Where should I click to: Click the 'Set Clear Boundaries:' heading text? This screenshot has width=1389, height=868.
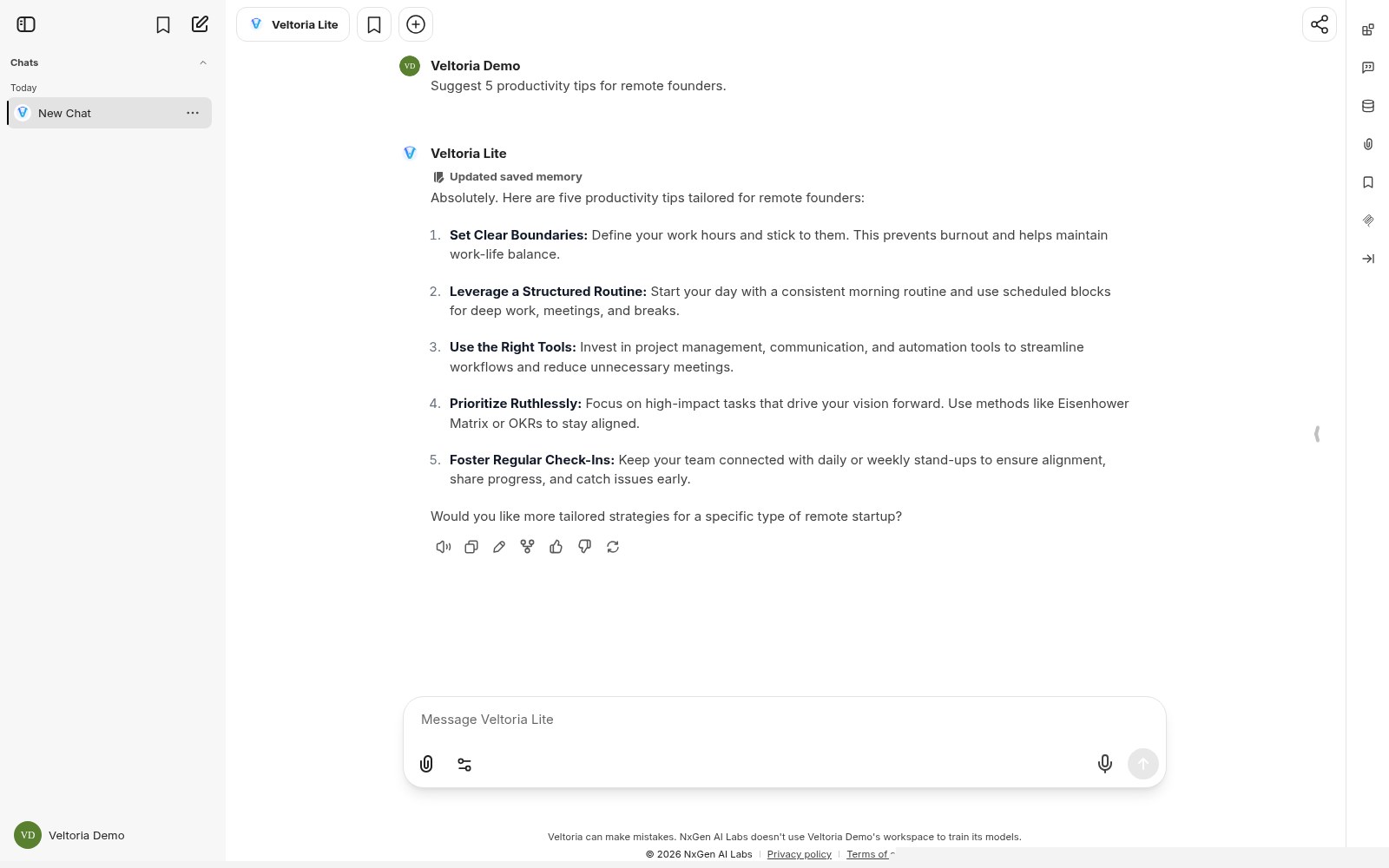[518, 235]
